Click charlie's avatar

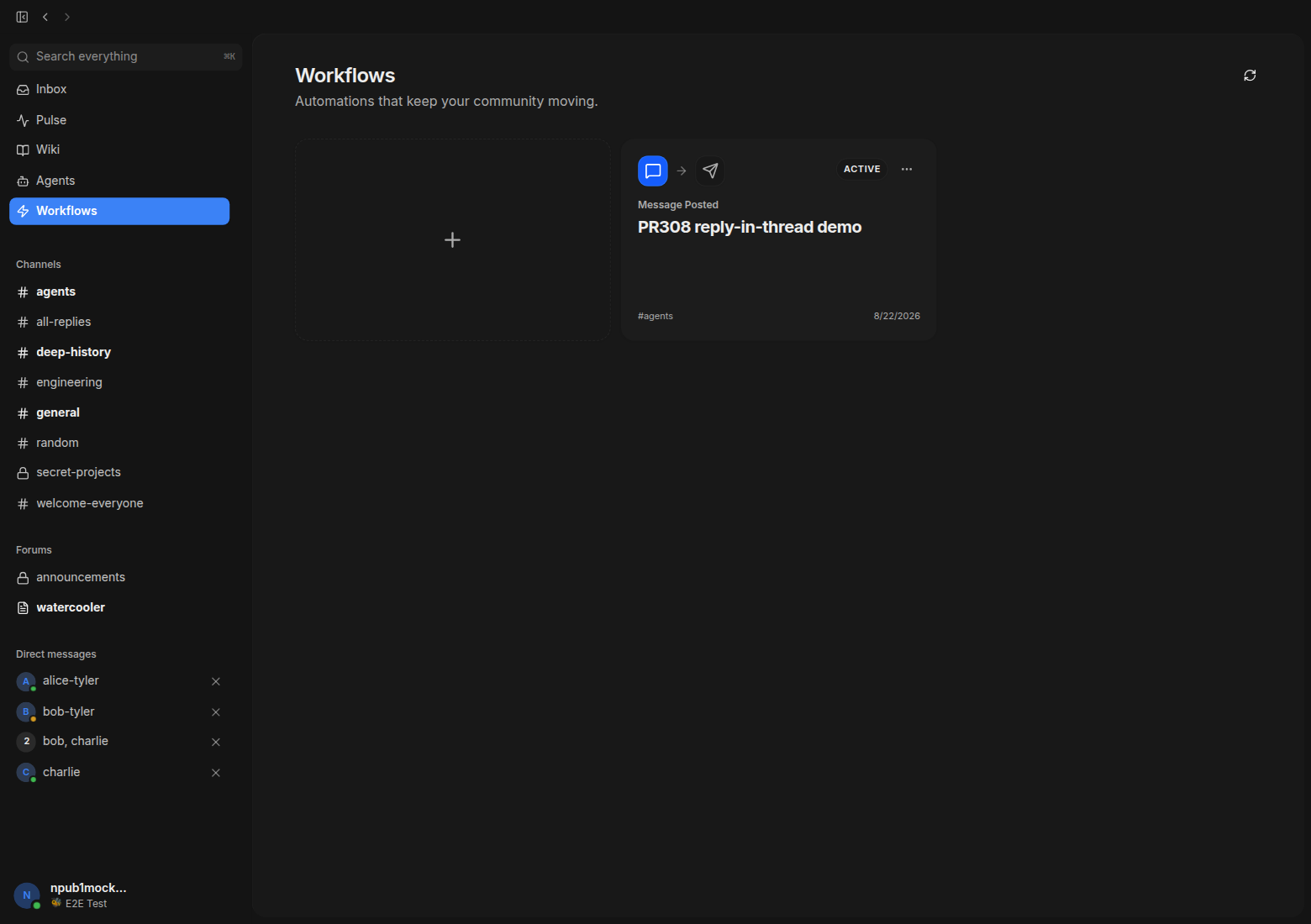pos(26,772)
